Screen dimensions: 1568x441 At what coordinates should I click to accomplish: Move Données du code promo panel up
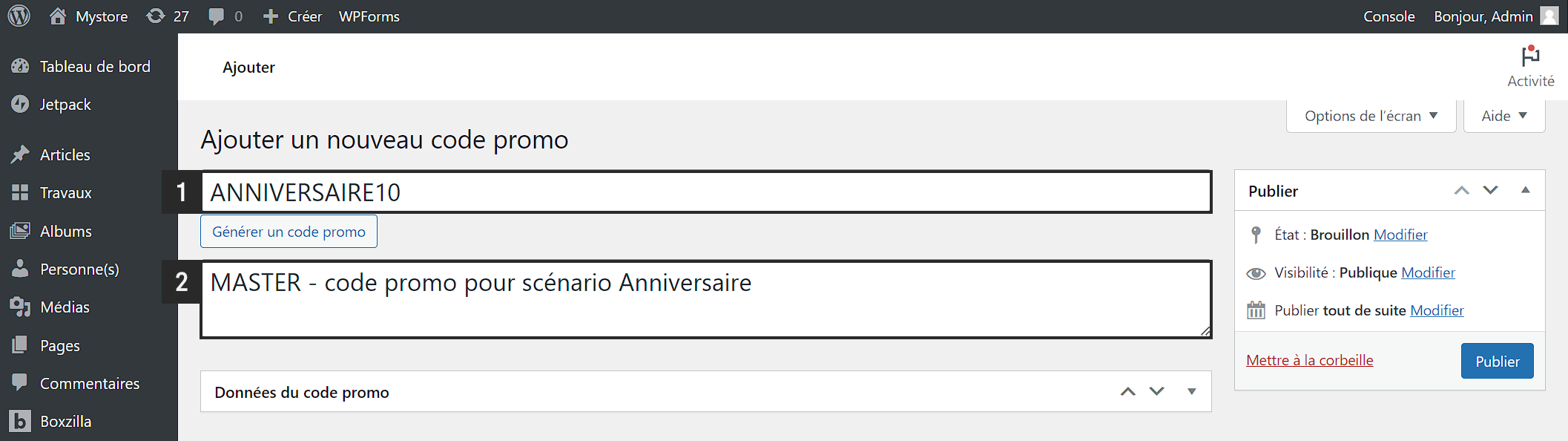coord(1128,391)
